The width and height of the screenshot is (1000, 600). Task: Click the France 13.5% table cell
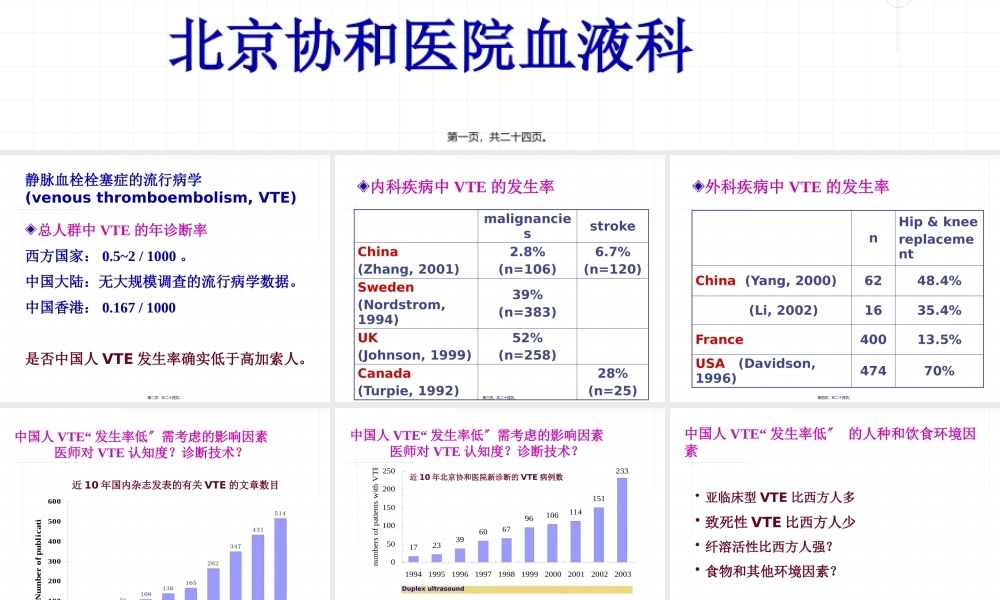[x=941, y=340]
